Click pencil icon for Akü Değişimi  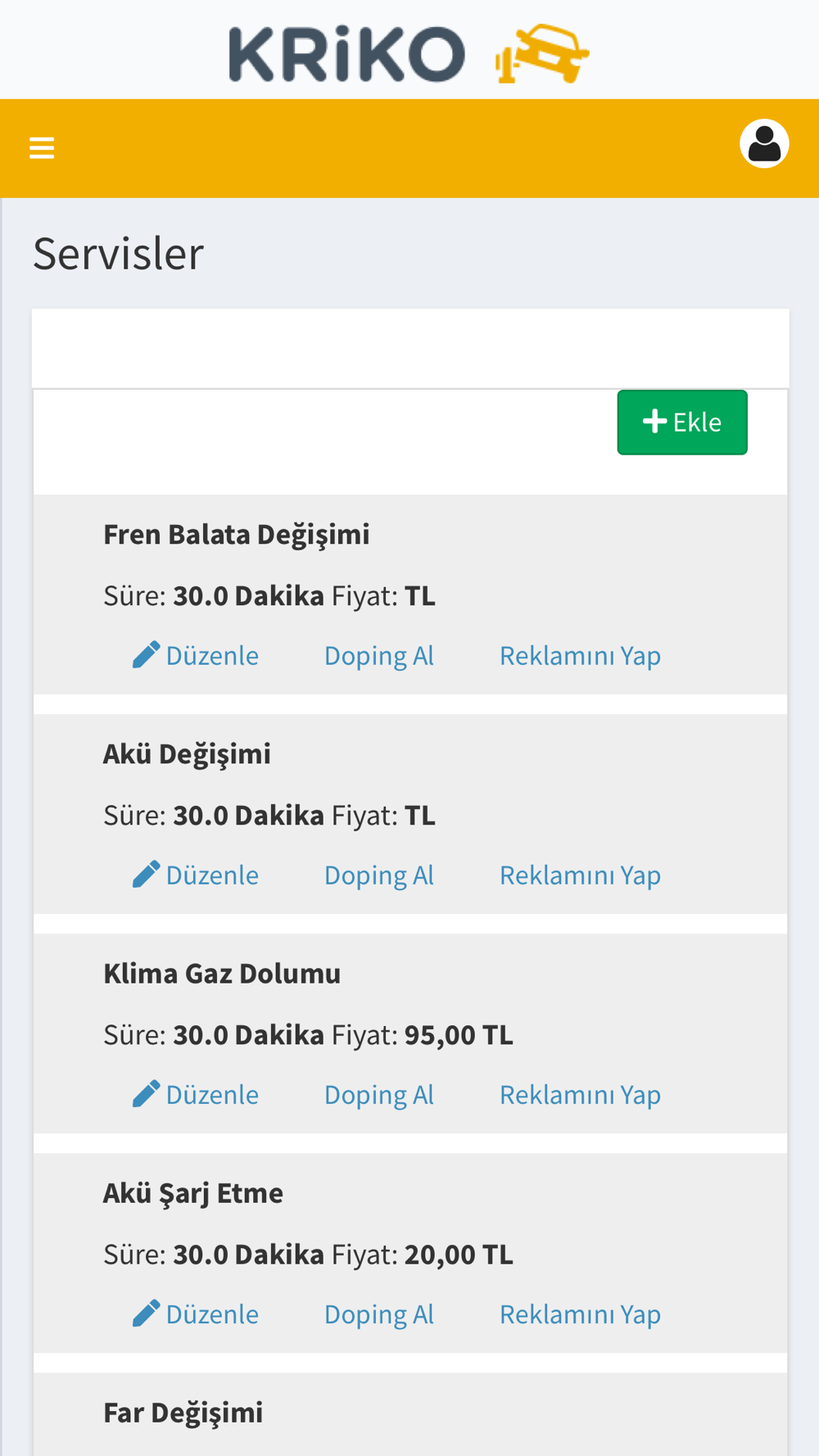point(146,875)
